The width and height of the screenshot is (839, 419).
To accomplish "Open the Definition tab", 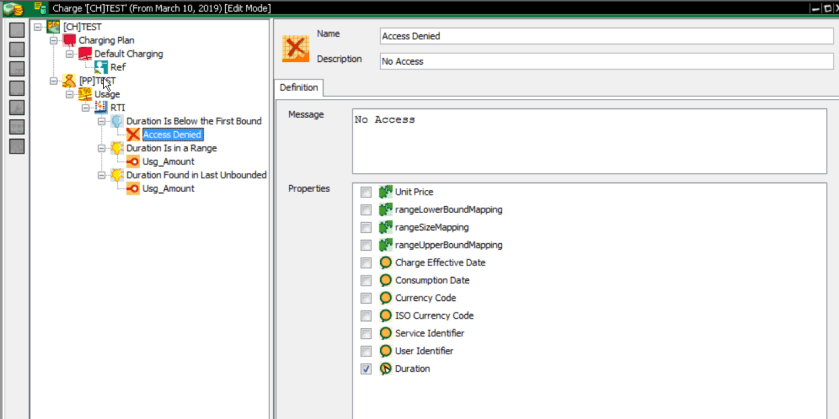I will click(299, 88).
